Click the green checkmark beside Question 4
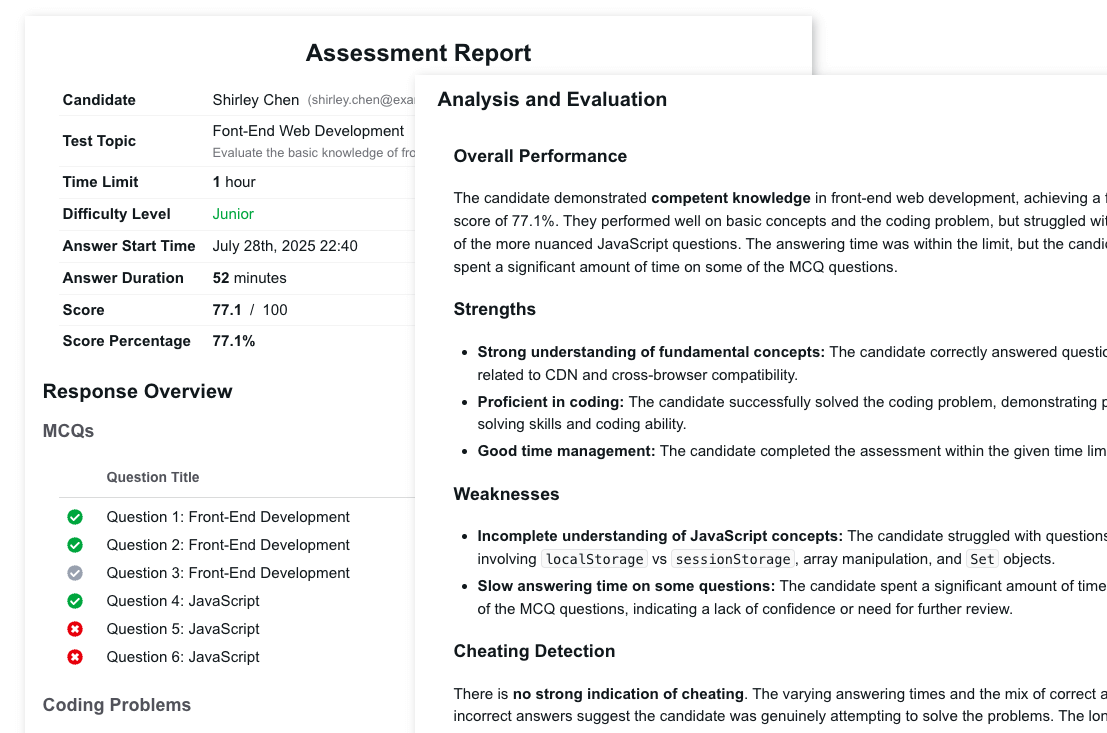1107x733 pixels. pyautogui.click(x=74, y=601)
